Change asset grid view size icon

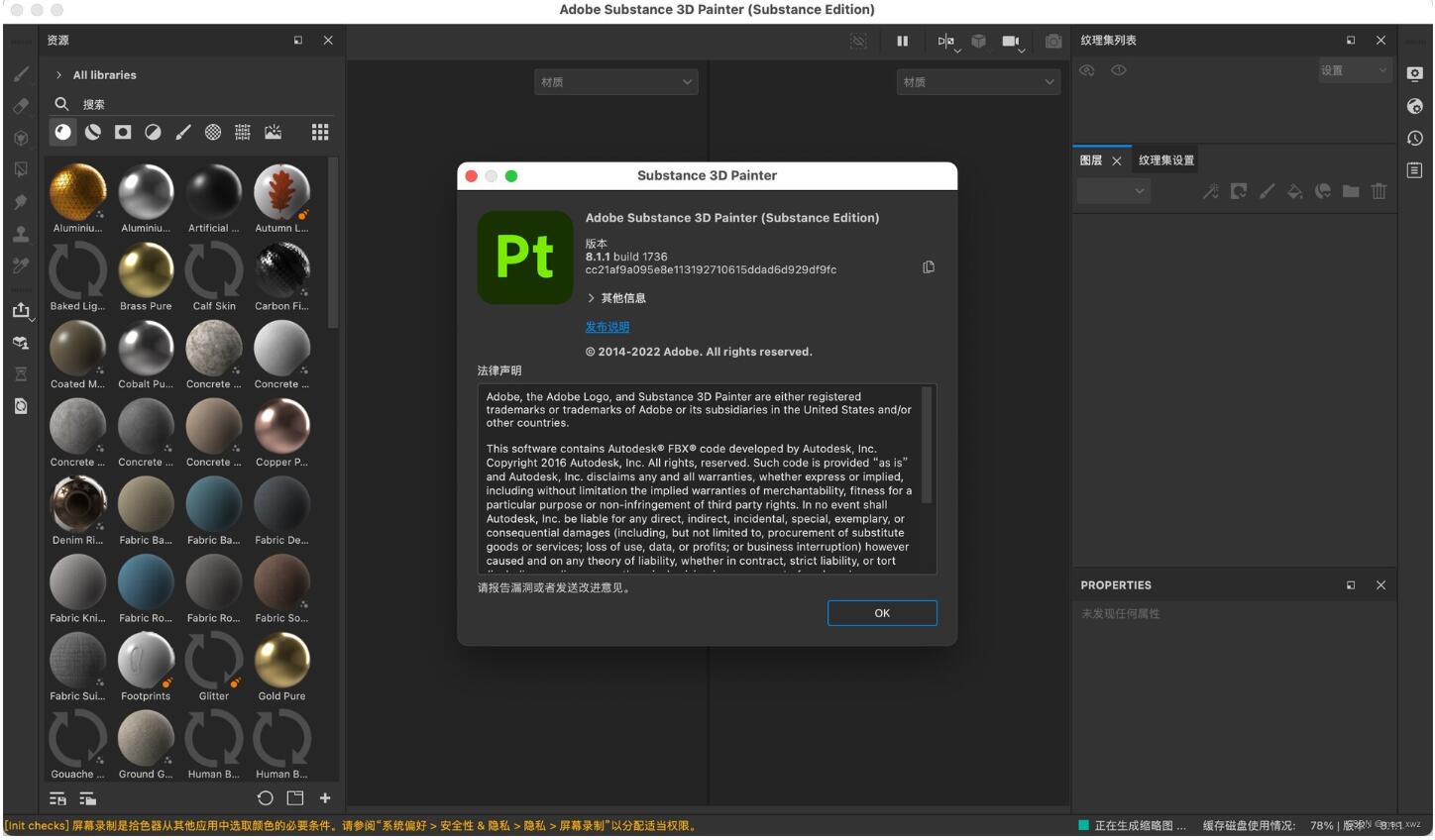point(320,132)
